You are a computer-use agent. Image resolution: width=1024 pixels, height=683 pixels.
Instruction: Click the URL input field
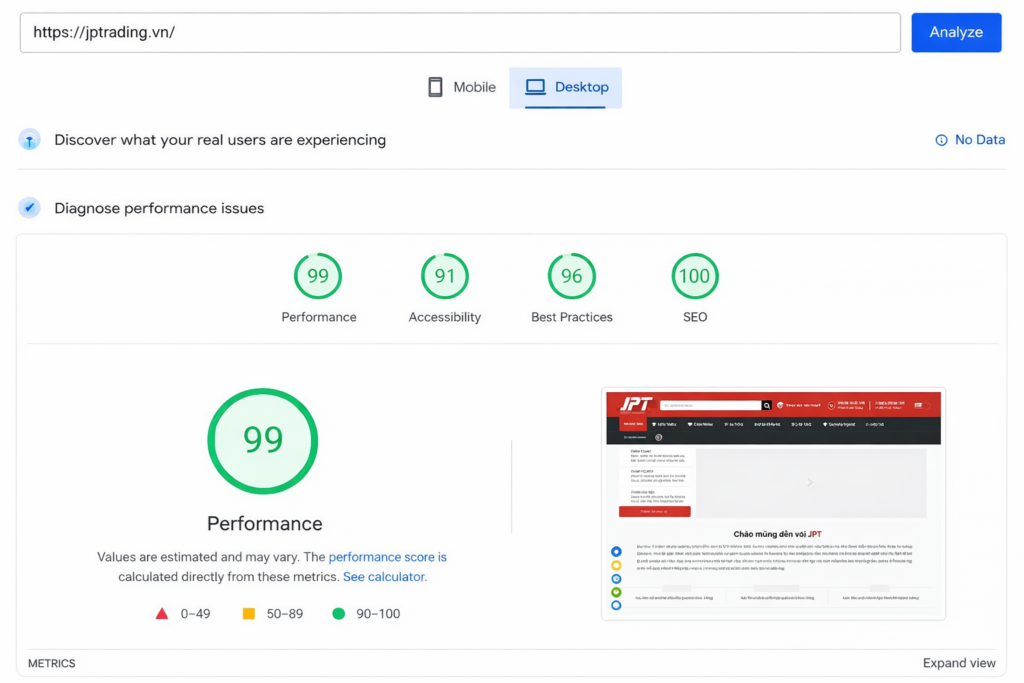pyautogui.click(x=460, y=32)
